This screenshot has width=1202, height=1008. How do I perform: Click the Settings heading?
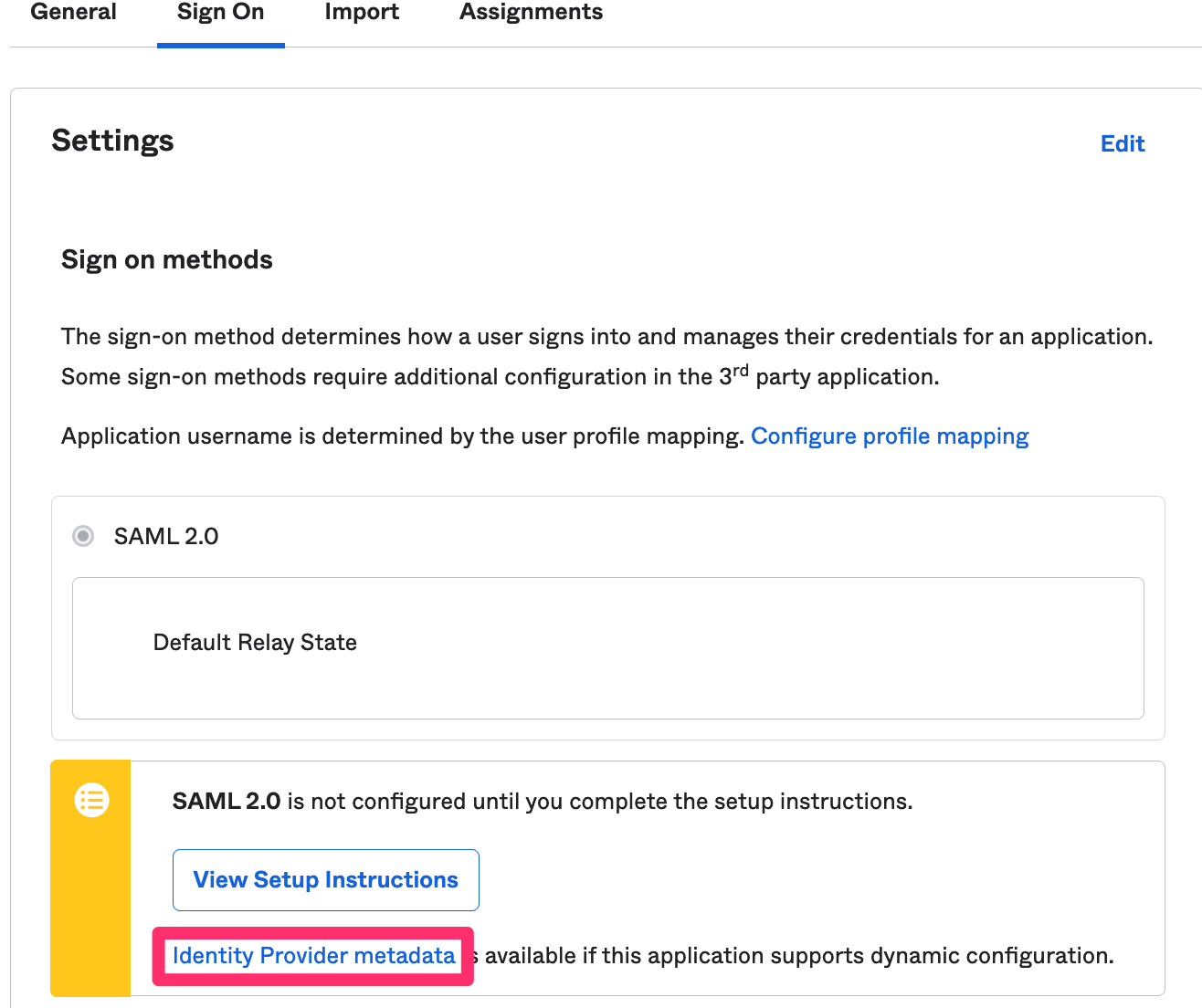112,141
